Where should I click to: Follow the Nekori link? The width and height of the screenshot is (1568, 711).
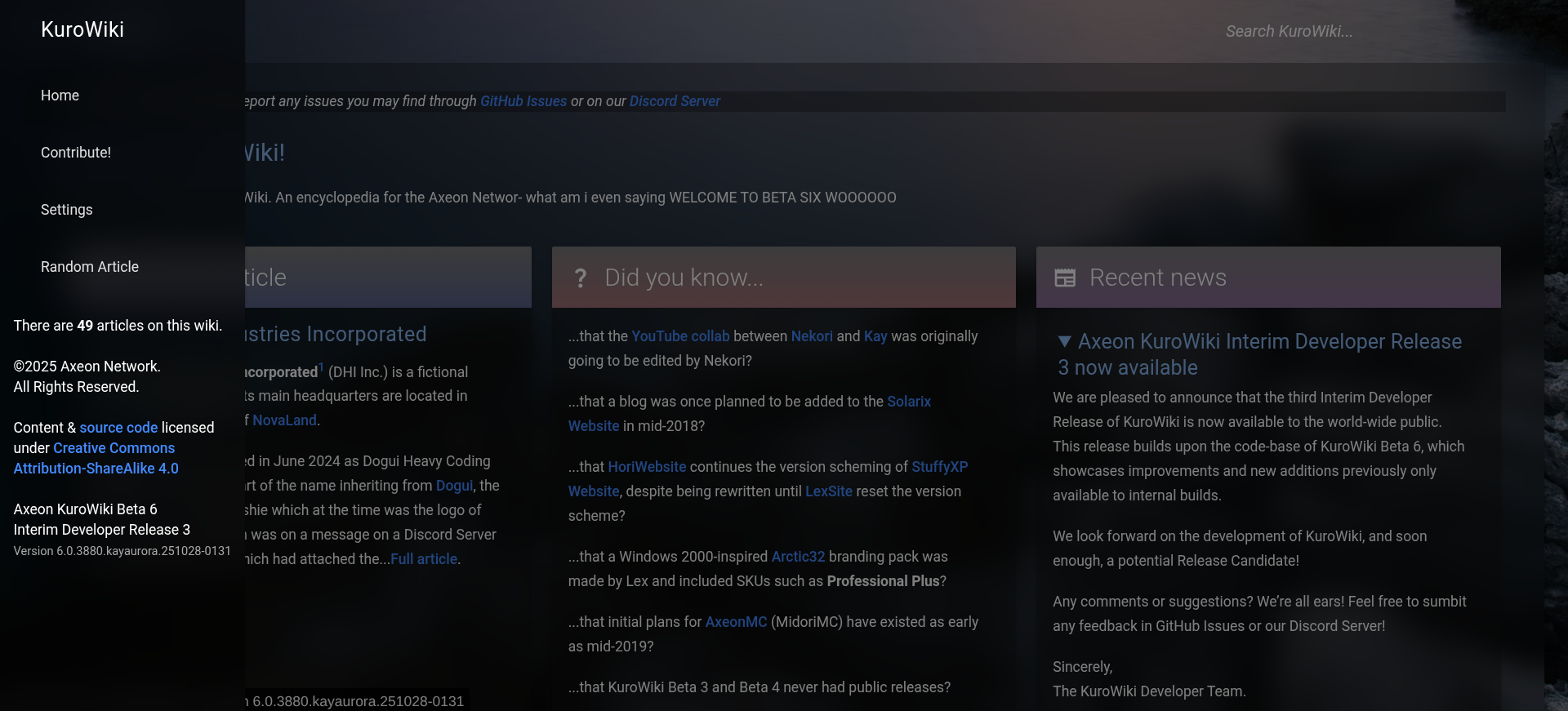tap(812, 336)
